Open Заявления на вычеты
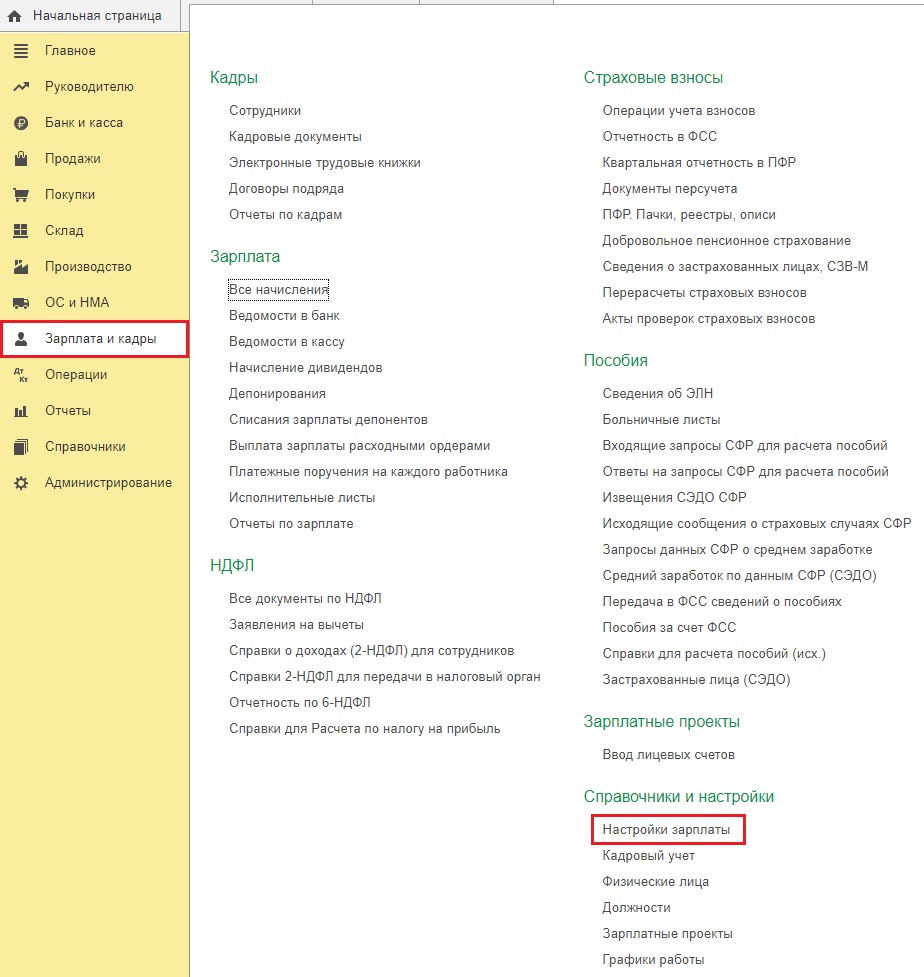This screenshot has width=924, height=977. pyautogui.click(x=297, y=625)
